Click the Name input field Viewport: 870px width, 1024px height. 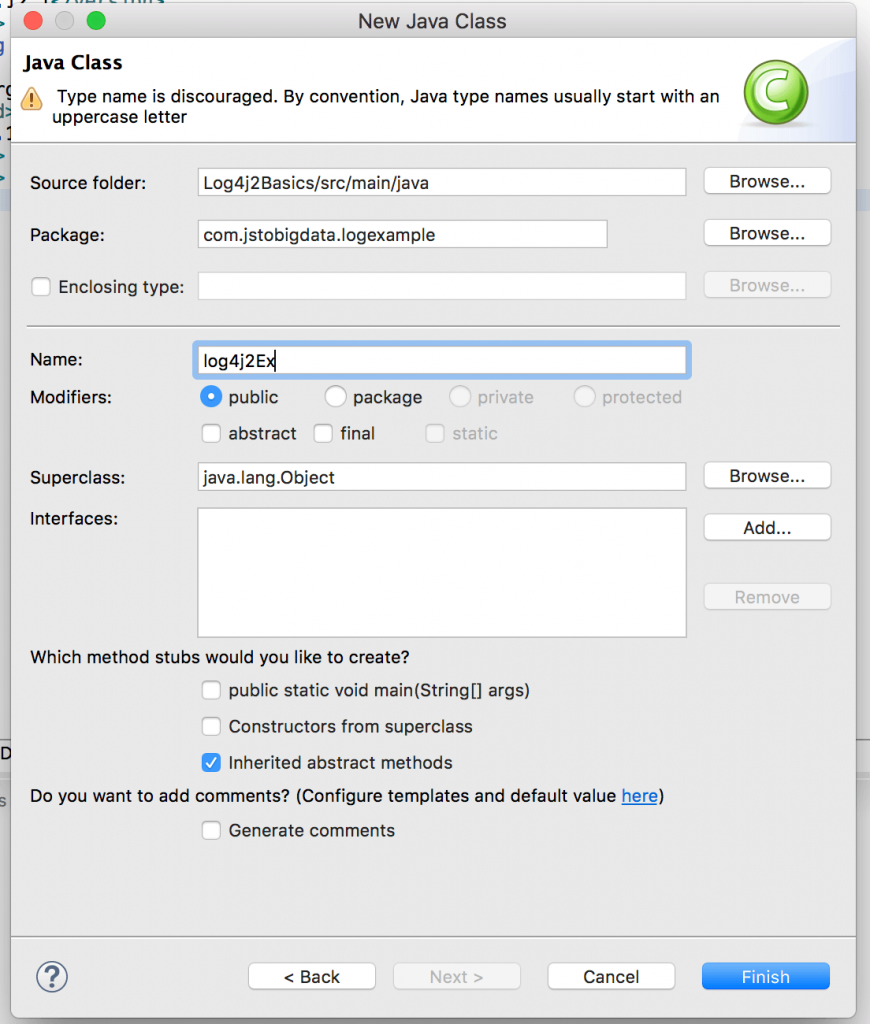(x=442, y=360)
